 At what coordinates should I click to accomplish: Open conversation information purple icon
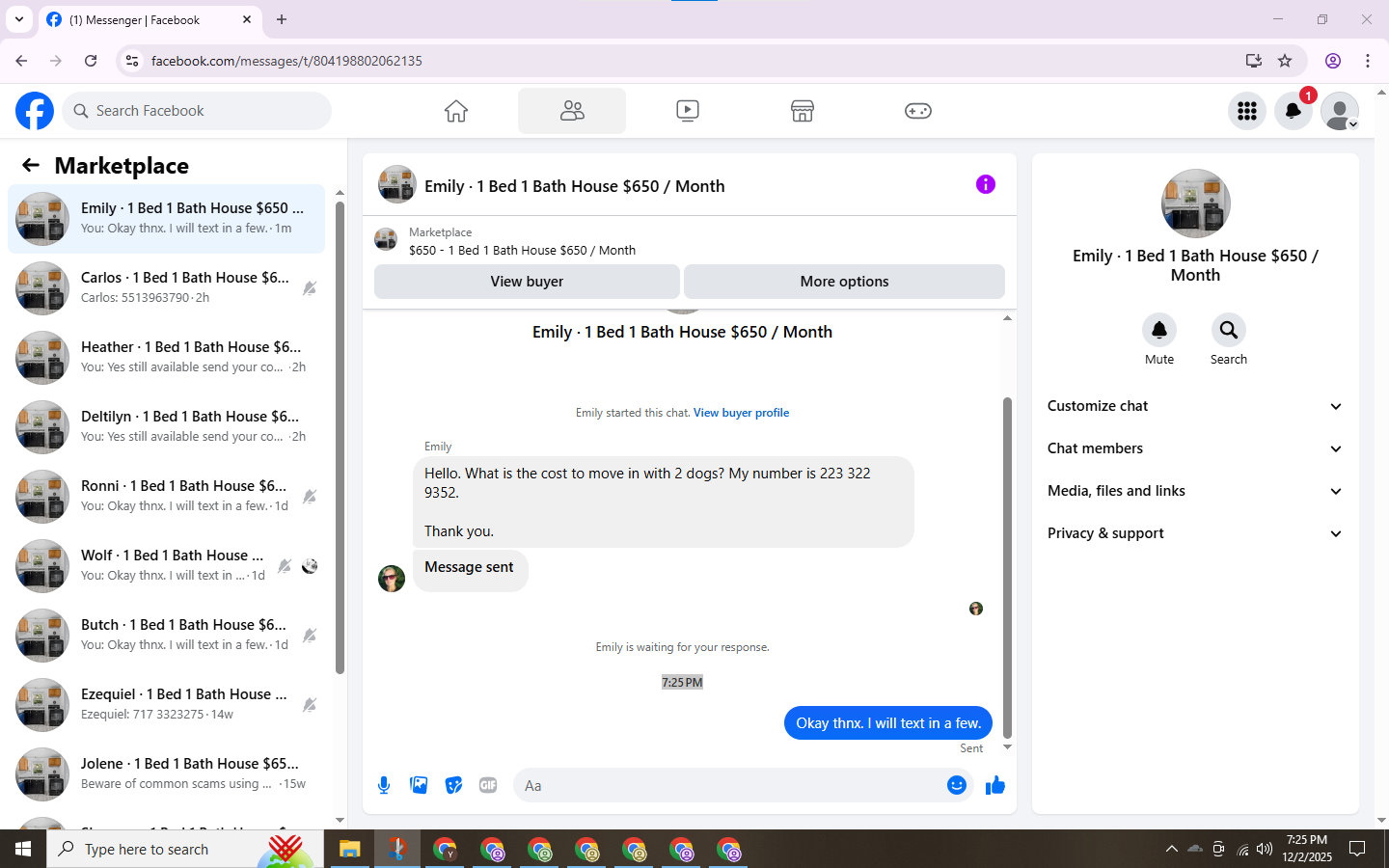[986, 184]
